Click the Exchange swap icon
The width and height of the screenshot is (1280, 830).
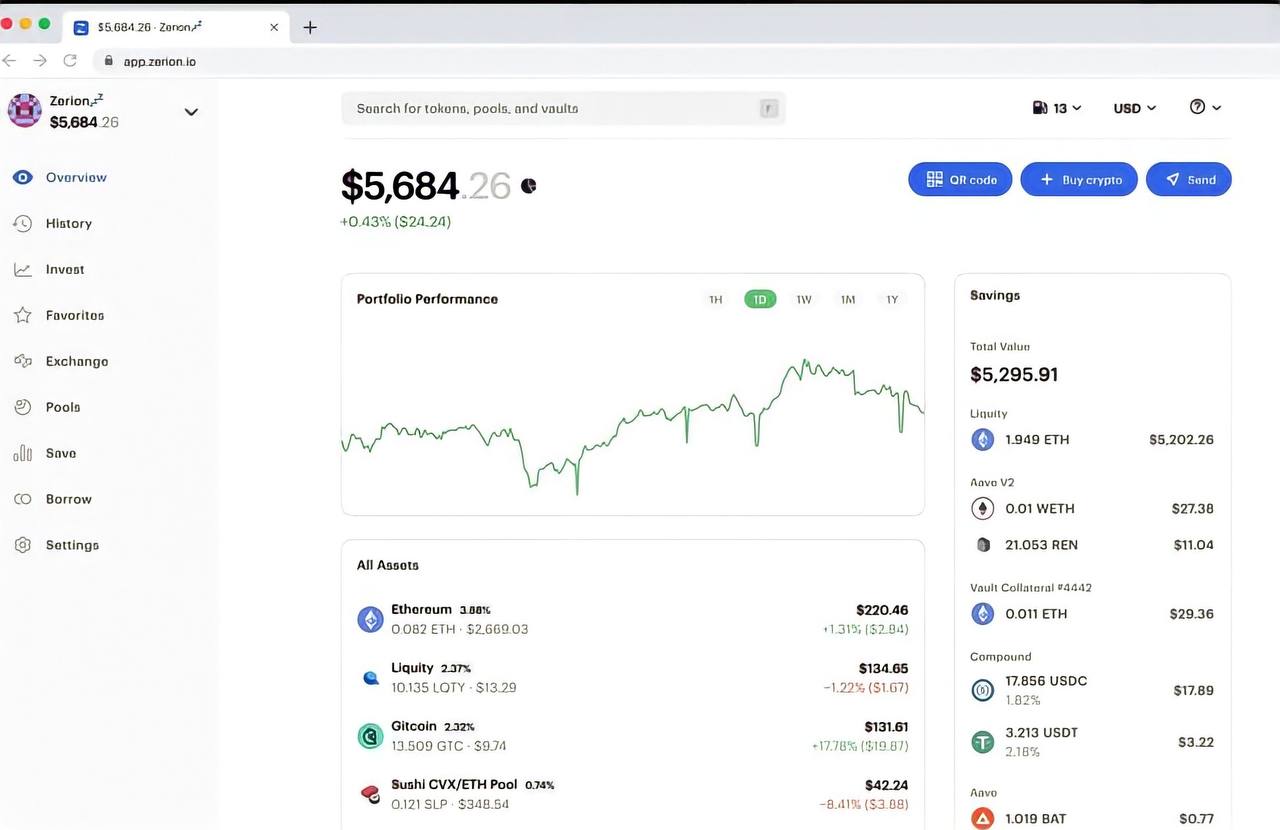[x=23, y=362]
